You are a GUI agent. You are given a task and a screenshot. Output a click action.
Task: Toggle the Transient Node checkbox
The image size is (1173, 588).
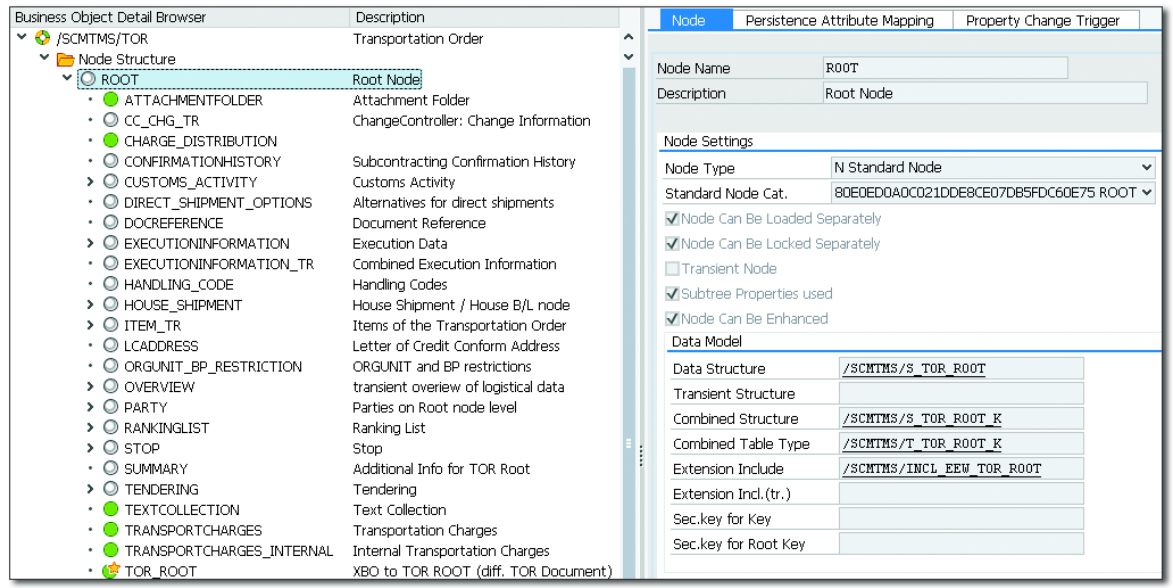point(673,269)
